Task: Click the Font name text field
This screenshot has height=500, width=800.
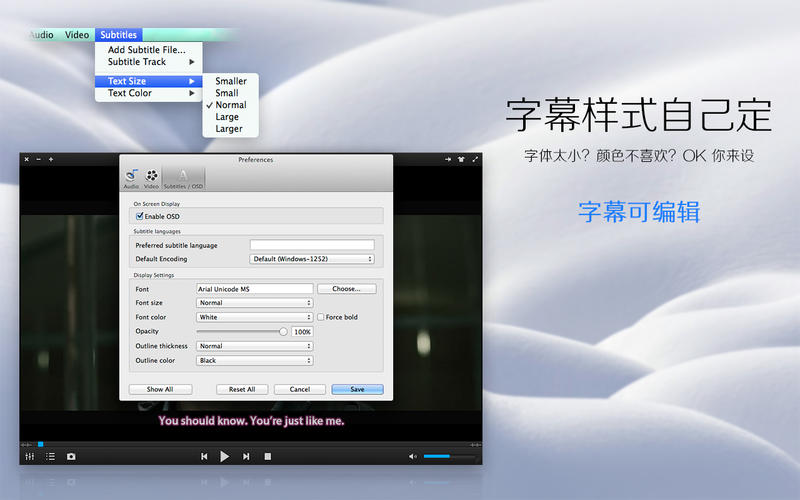Action: tap(255, 289)
